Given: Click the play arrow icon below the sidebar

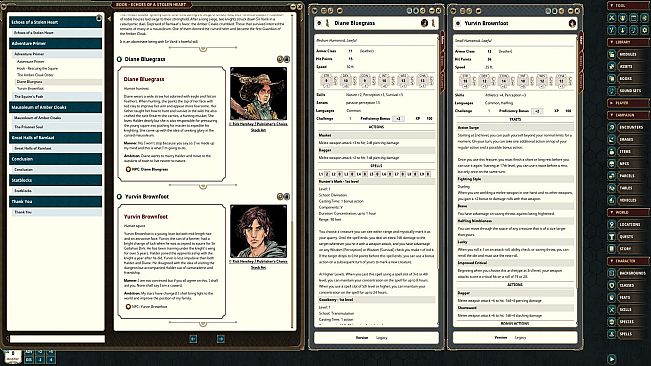Looking at the screenshot, I should [x=612, y=359].
